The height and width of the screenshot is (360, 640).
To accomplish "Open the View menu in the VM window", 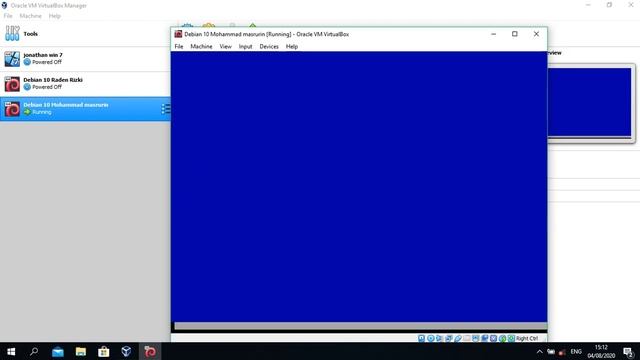I will (225, 47).
